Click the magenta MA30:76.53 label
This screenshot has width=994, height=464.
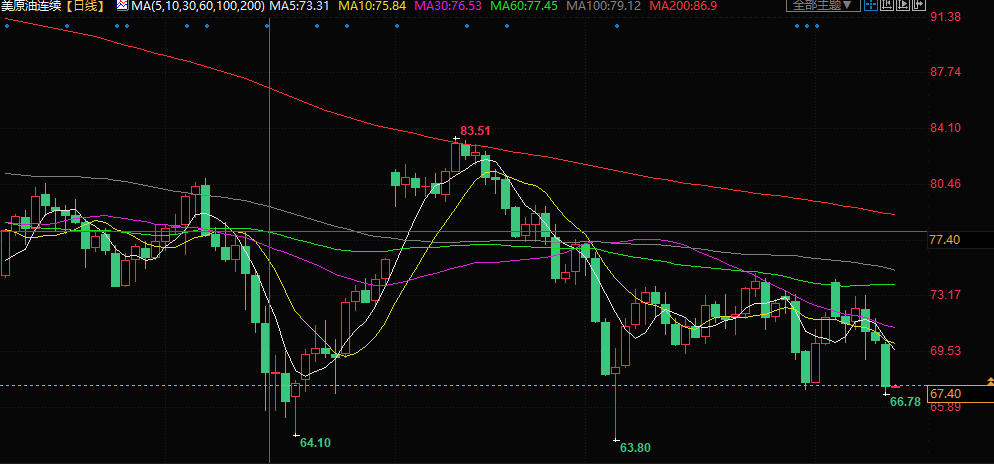coord(448,6)
